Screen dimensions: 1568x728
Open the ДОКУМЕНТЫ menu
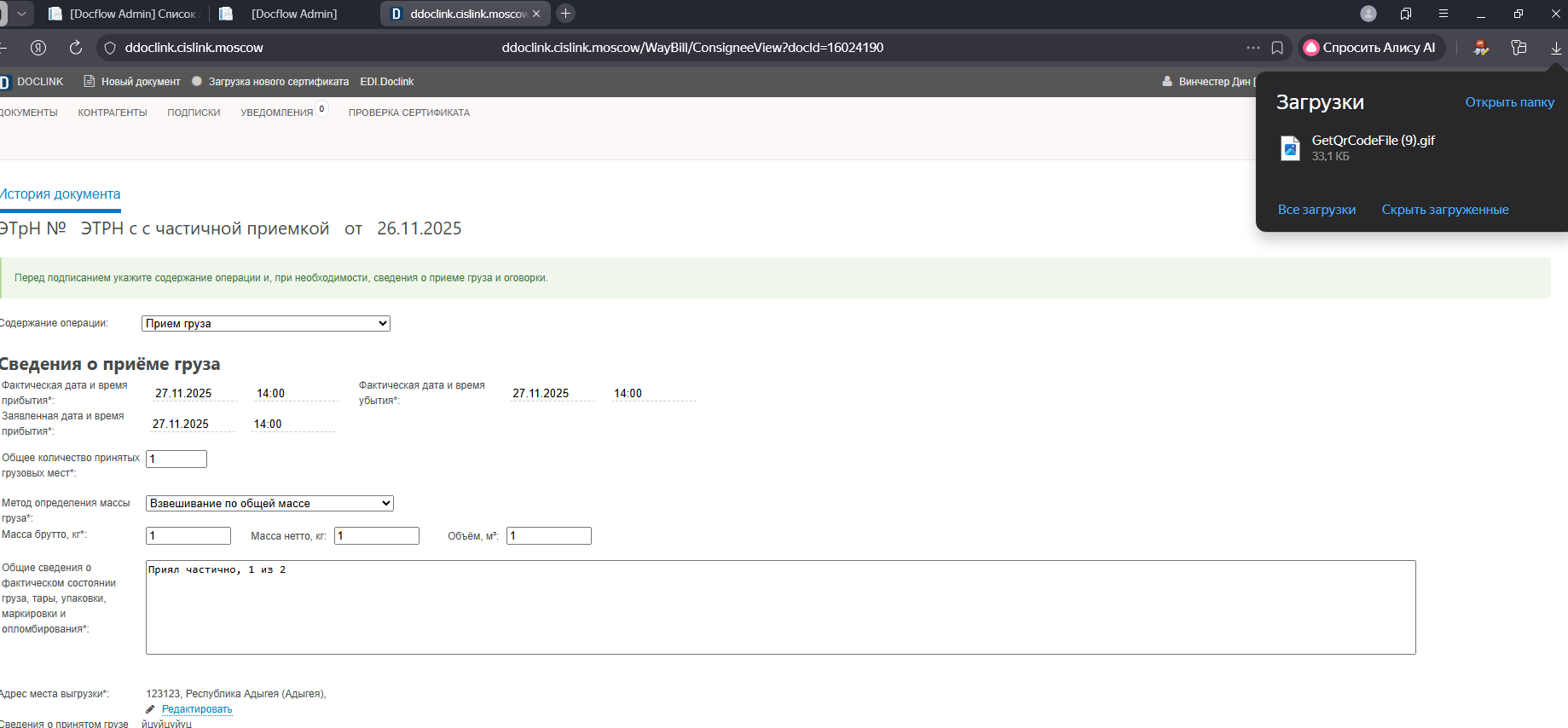tap(29, 113)
